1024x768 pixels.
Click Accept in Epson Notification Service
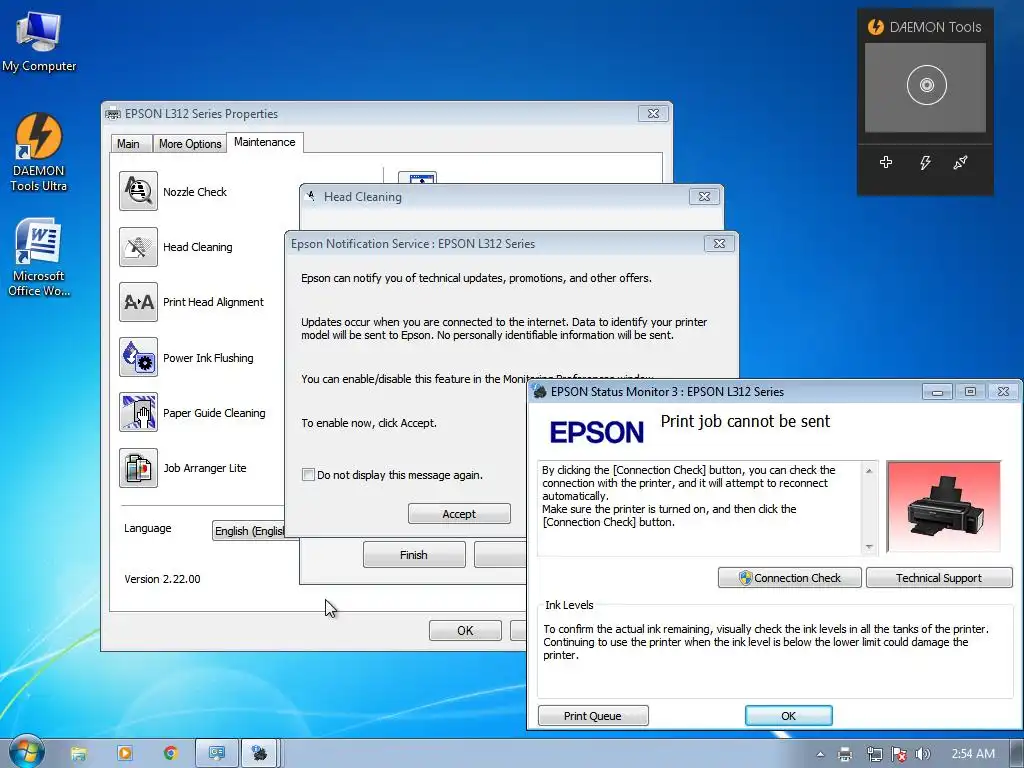click(x=459, y=514)
